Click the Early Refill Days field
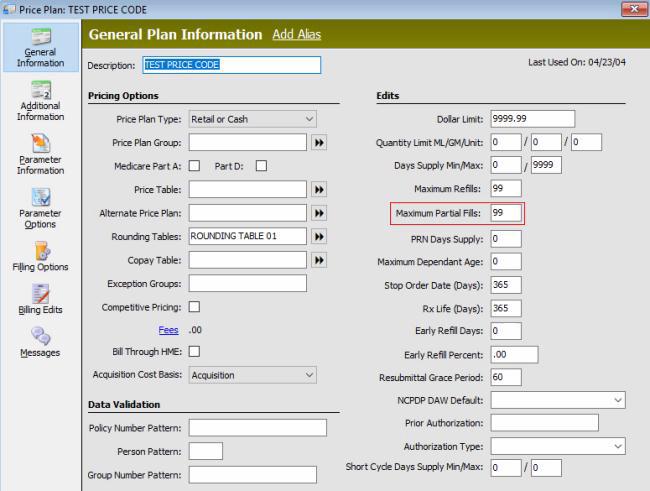Image resolution: width=650 pixels, height=491 pixels. (x=506, y=331)
